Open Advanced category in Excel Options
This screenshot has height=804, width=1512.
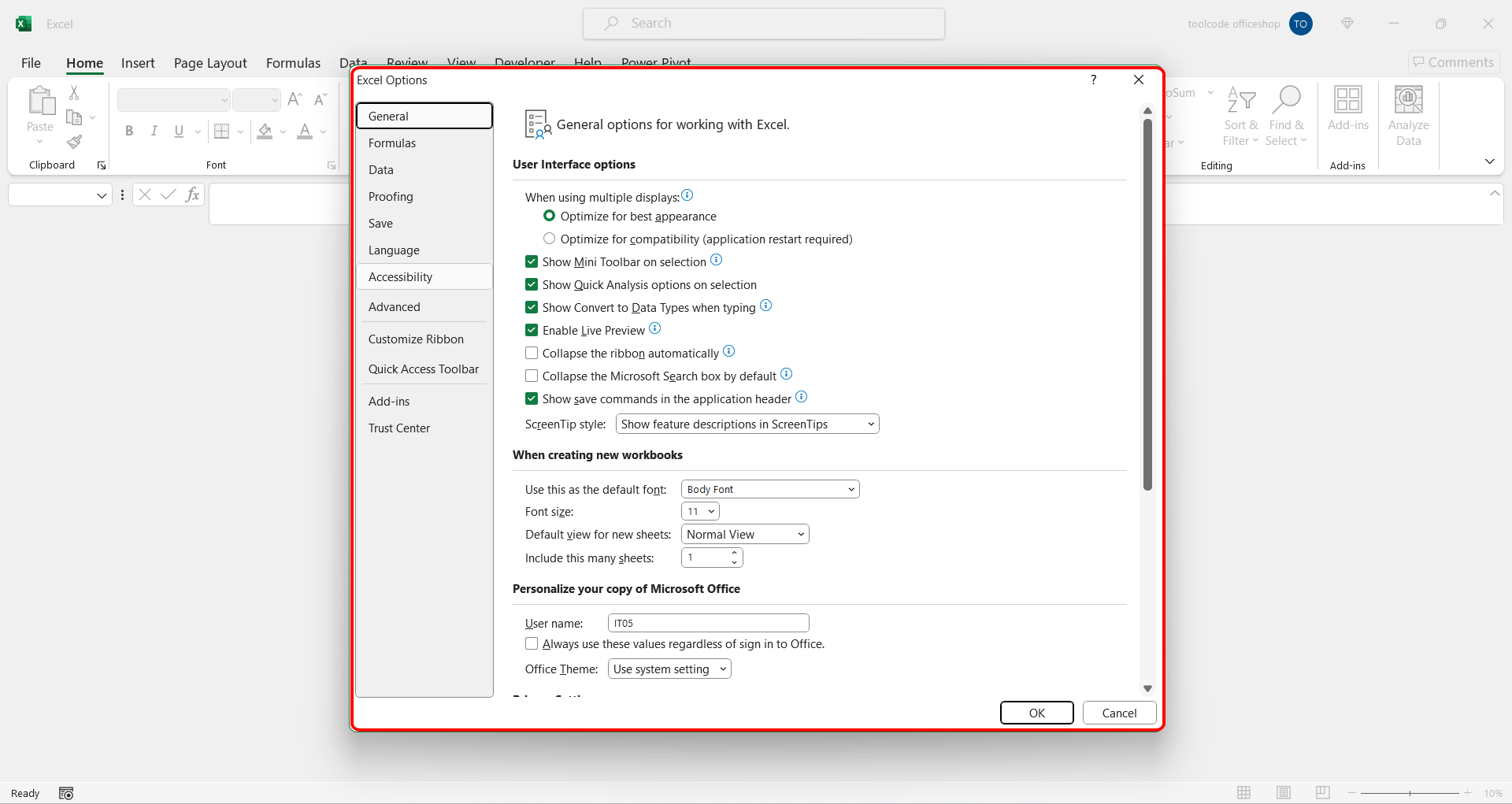[x=424, y=306]
